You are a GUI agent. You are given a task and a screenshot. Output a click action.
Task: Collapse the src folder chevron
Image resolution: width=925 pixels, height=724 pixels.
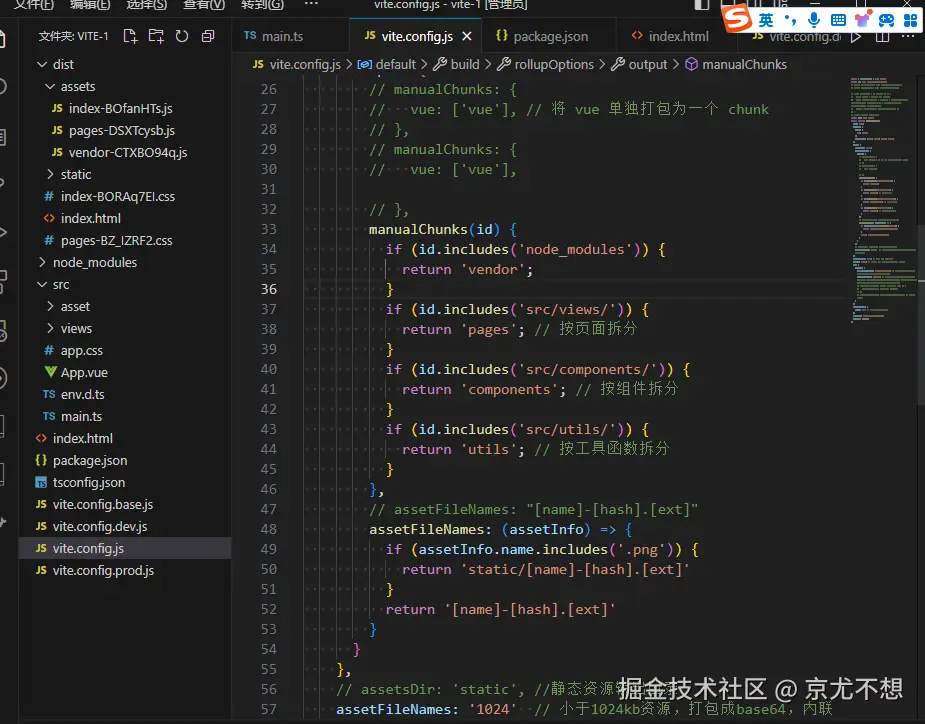pos(42,284)
